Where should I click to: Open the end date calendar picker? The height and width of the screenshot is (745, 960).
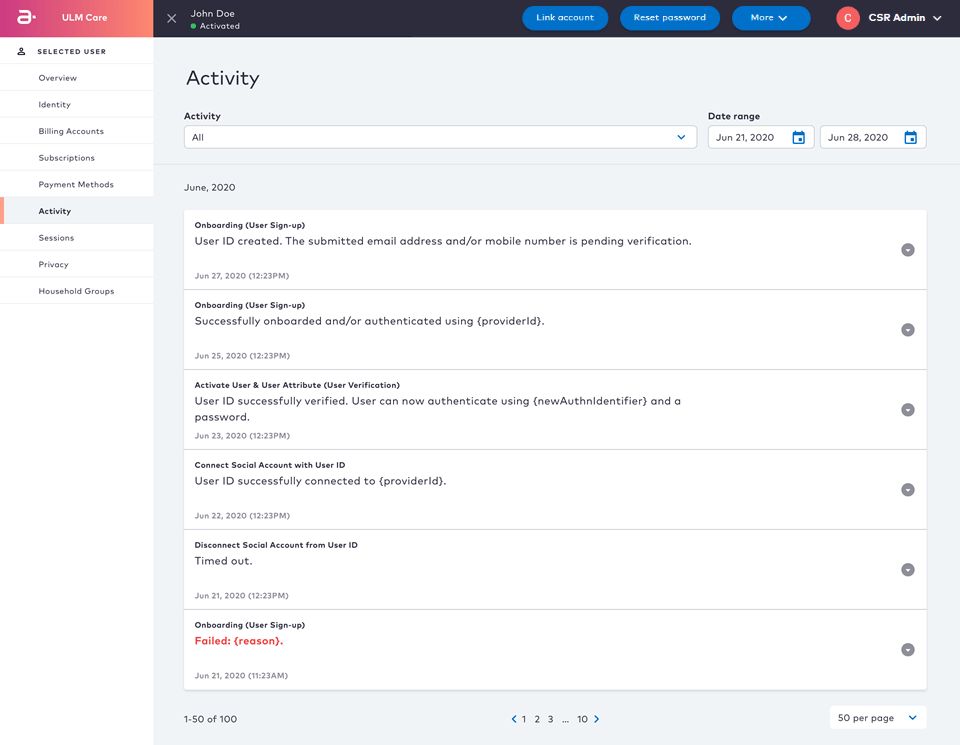(910, 137)
